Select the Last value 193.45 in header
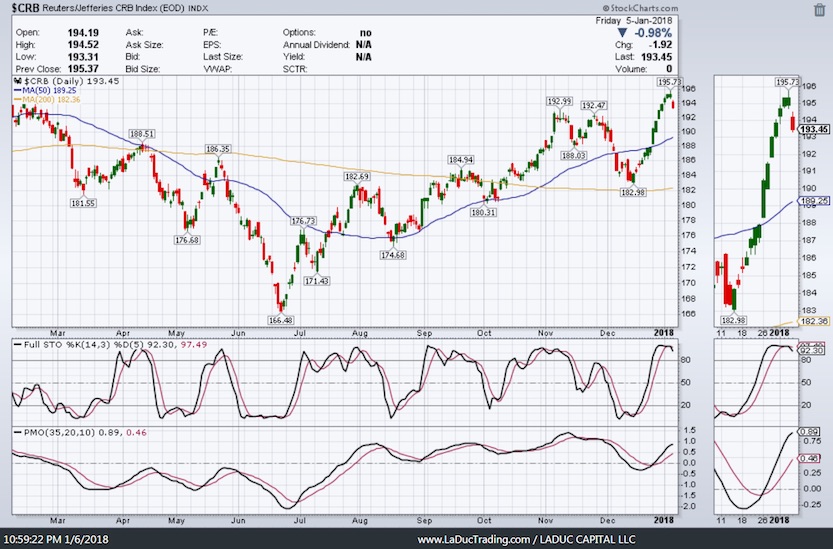The height and width of the screenshot is (549, 833). pyautogui.click(x=657, y=57)
